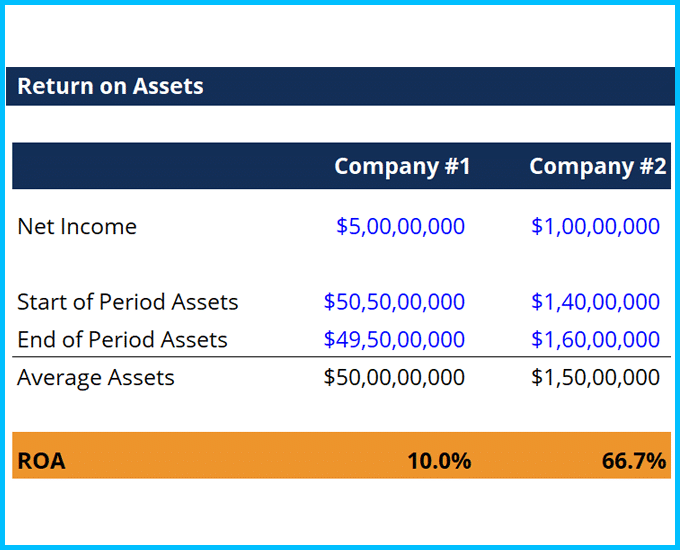Click the Start of Period Assets label

coord(128,302)
